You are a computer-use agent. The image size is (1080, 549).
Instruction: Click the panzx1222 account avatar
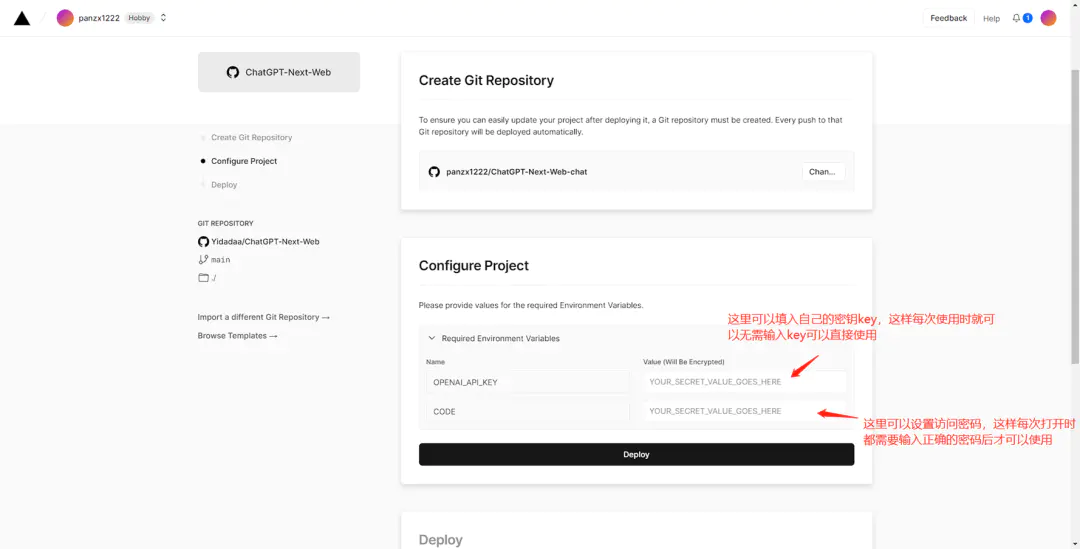coord(65,18)
